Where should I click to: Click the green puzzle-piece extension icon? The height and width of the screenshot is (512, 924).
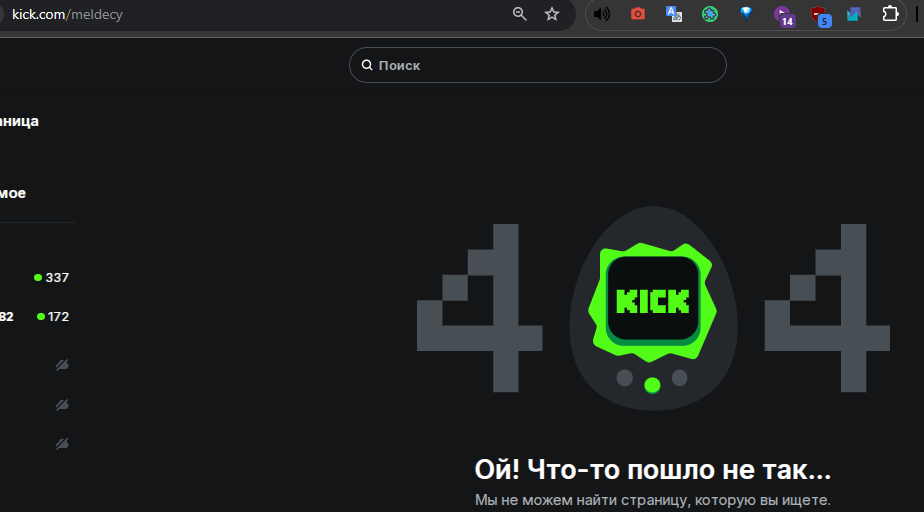pos(710,14)
